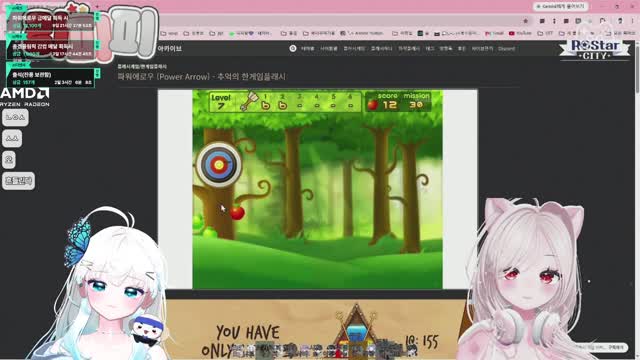This screenshot has width=640, height=360.
Task: Click the Gemini button in title bar
Action: [x=560, y=7]
